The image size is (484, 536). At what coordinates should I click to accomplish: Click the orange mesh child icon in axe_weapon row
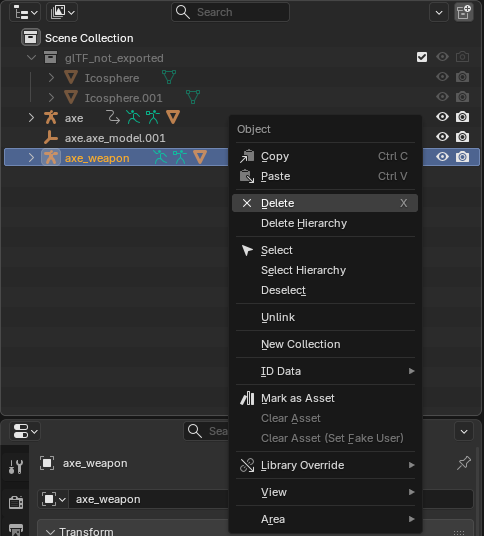point(200,157)
